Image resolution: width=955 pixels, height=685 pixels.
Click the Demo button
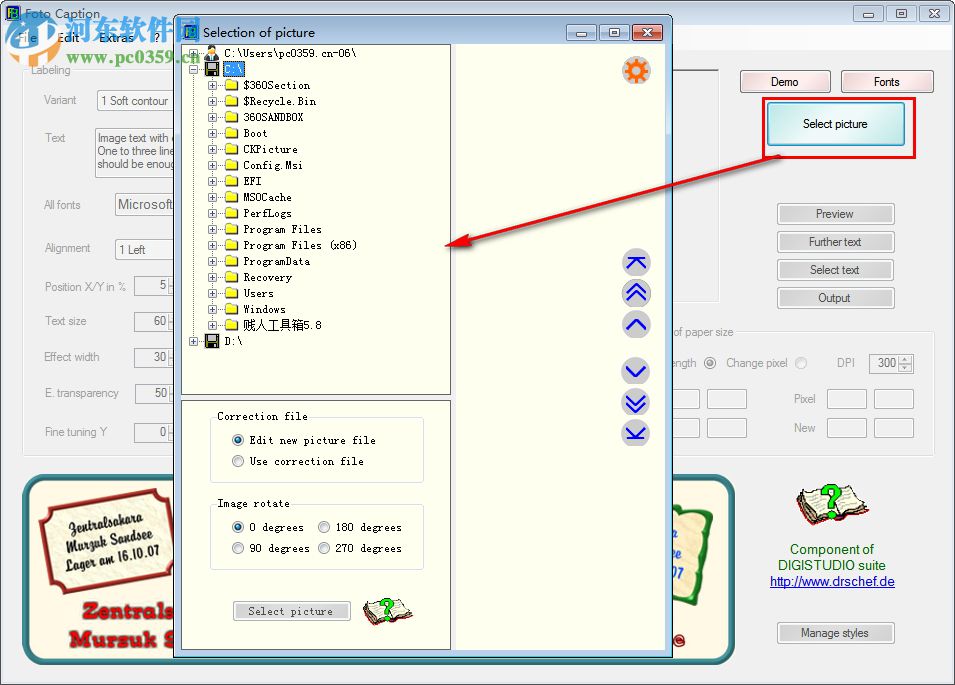(784, 82)
